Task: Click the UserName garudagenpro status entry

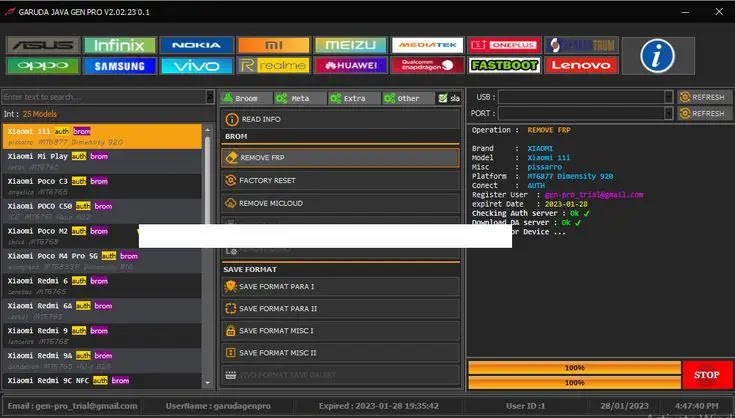Action: coord(218,406)
